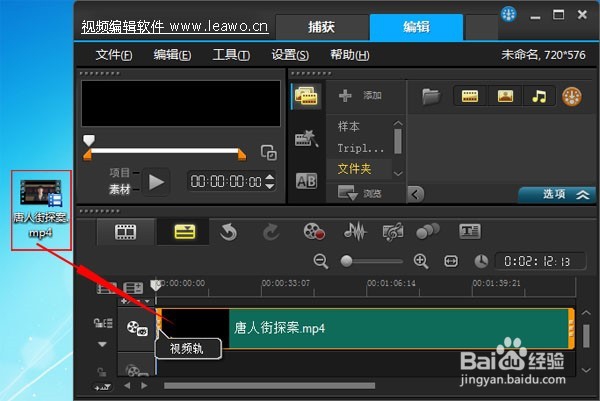The height and width of the screenshot is (401, 600).
Task: Redo the last action
Action: [x=271, y=232]
